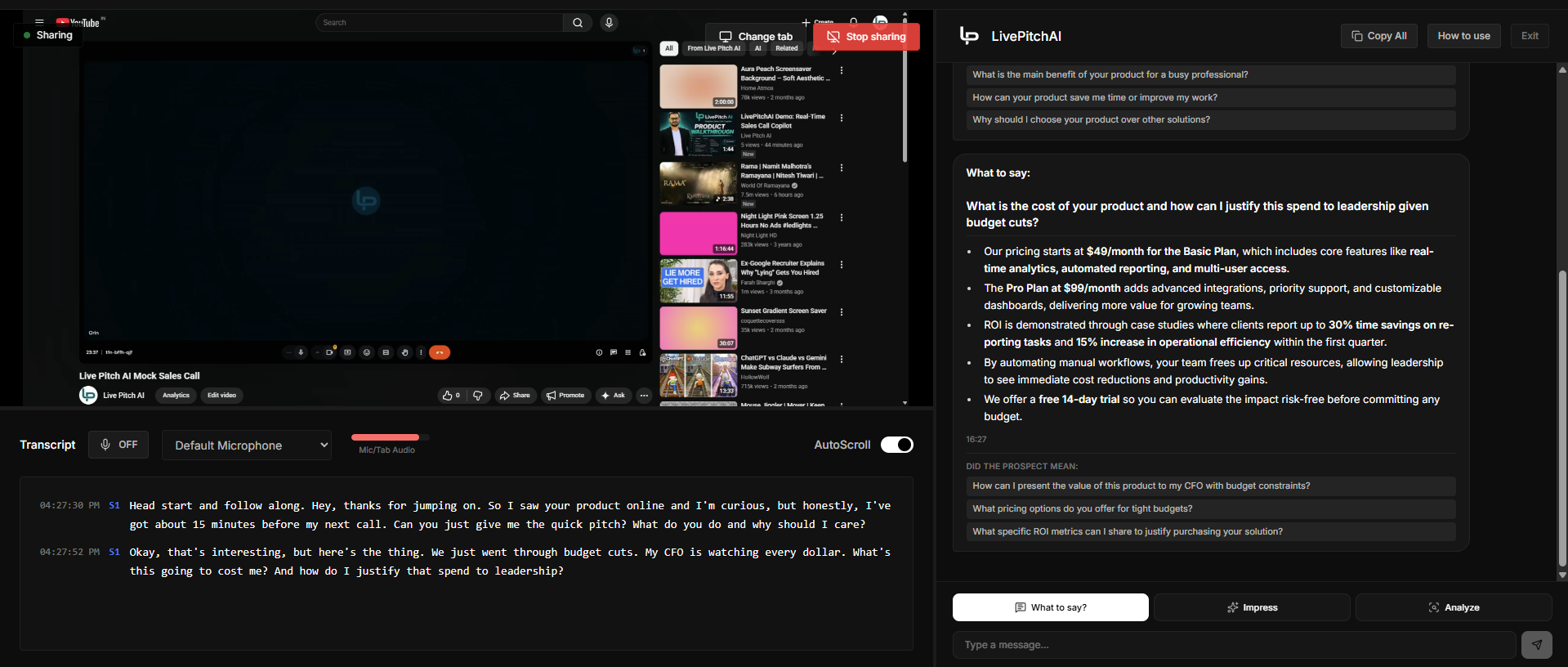This screenshot has width=1568, height=667.
Task: Click the Ask button below video
Action: pyautogui.click(x=614, y=396)
